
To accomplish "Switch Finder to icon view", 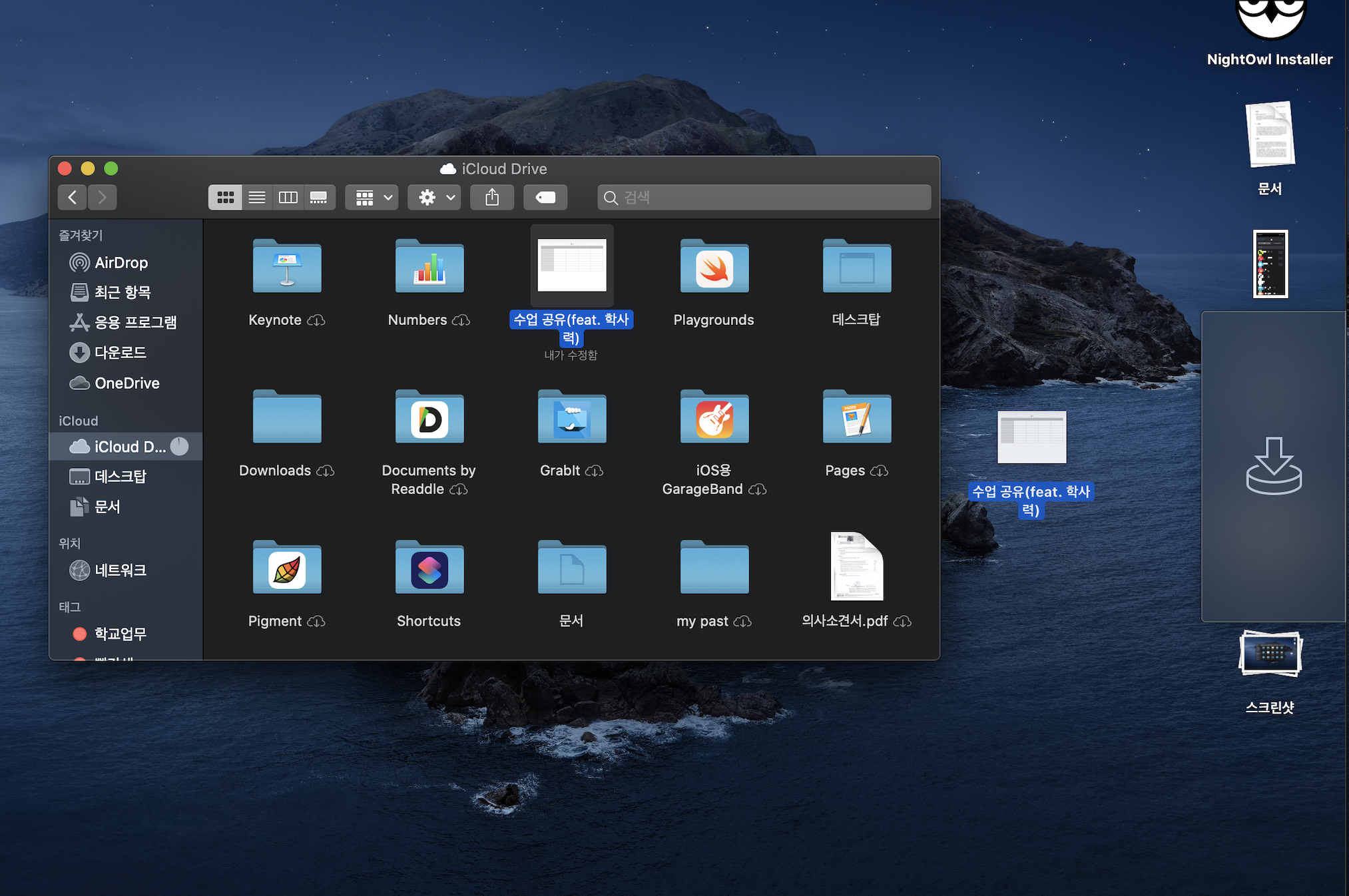I will (225, 198).
